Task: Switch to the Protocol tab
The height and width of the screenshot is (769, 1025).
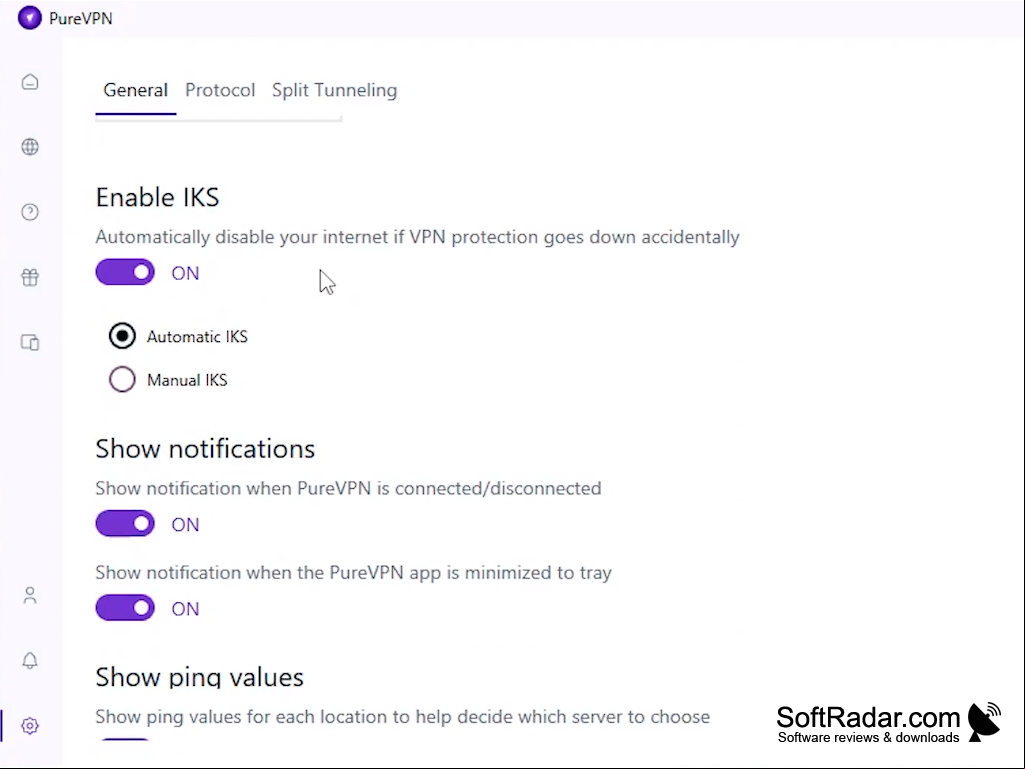Action: [x=220, y=90]
